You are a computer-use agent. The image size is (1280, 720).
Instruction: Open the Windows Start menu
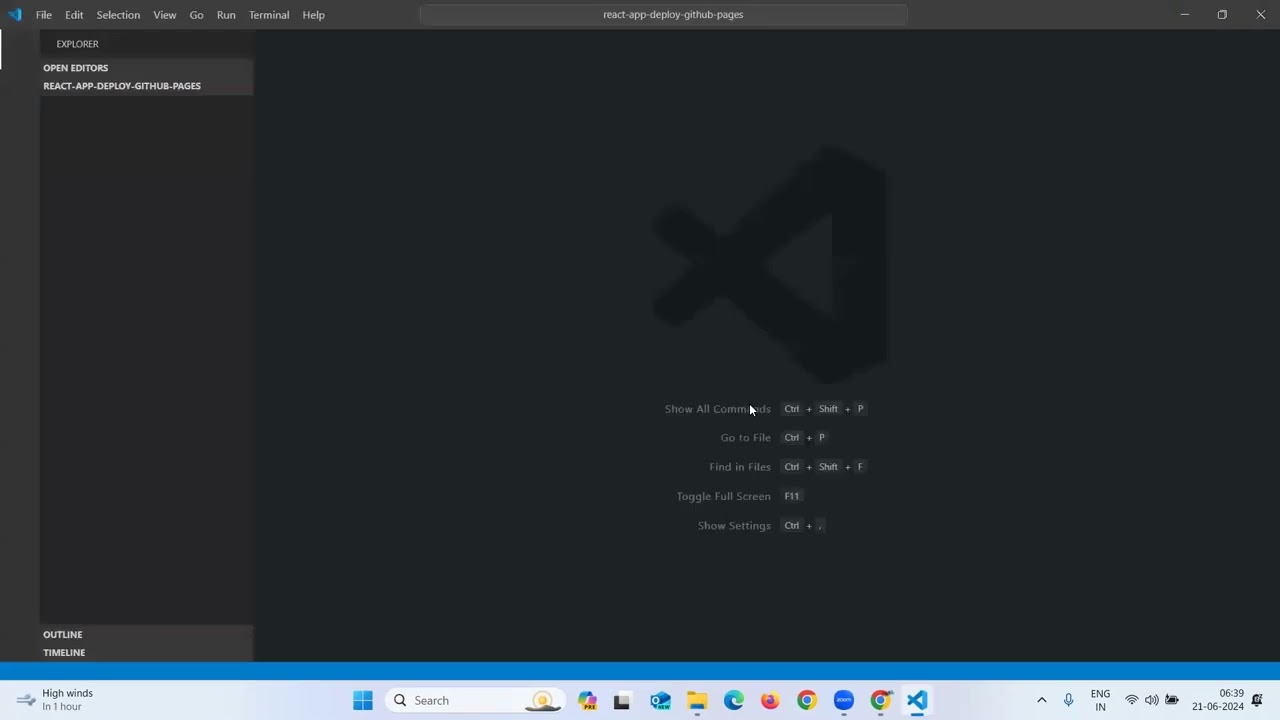pos(363,700)
